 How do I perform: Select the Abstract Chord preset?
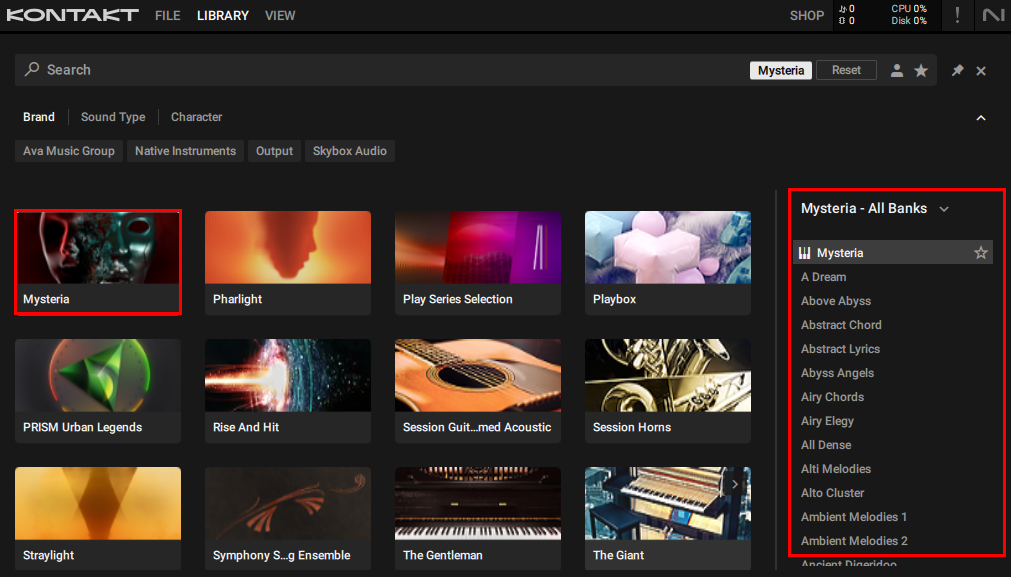coord(841,325)
